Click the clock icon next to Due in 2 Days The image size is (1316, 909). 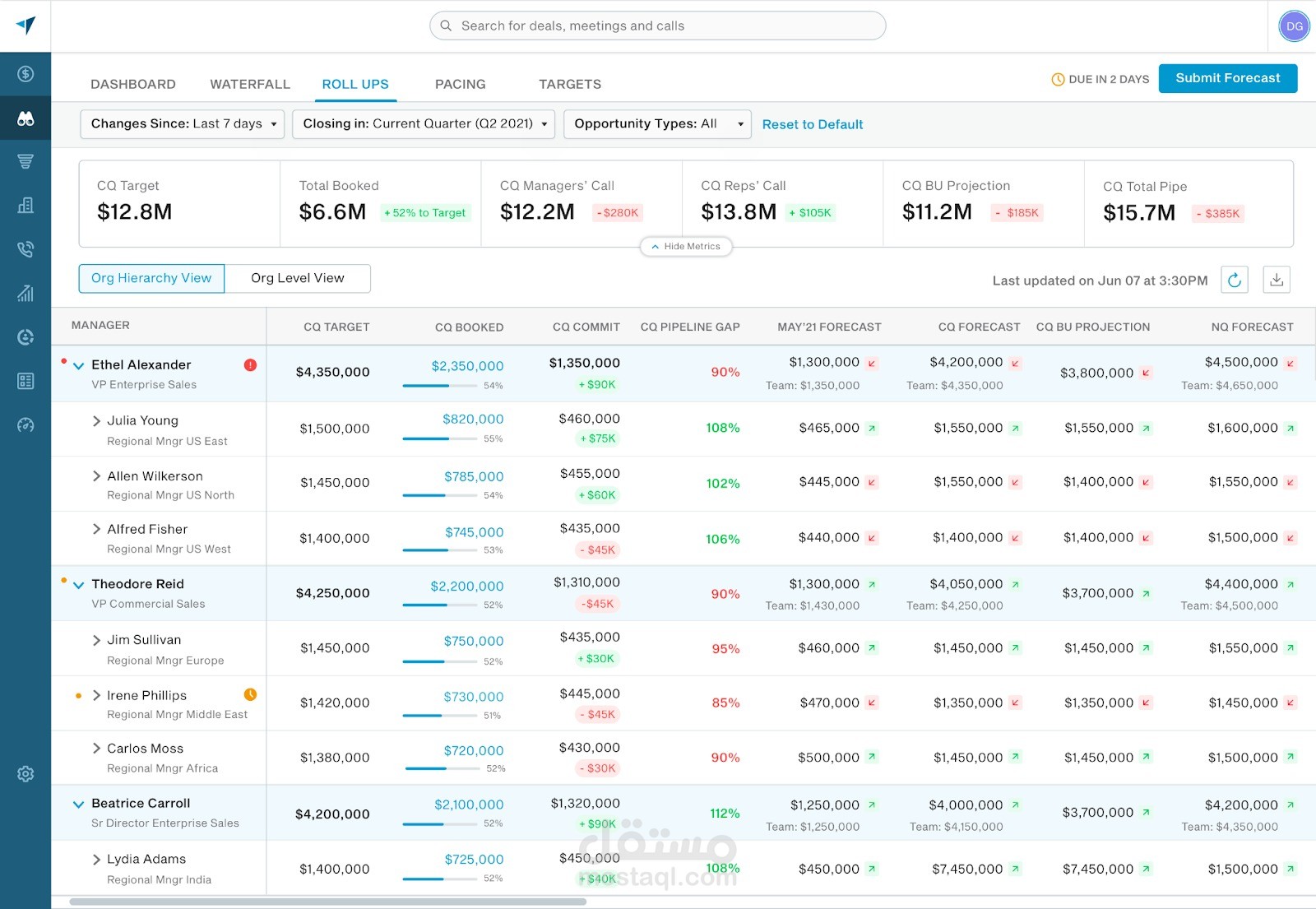(1058, 80)
